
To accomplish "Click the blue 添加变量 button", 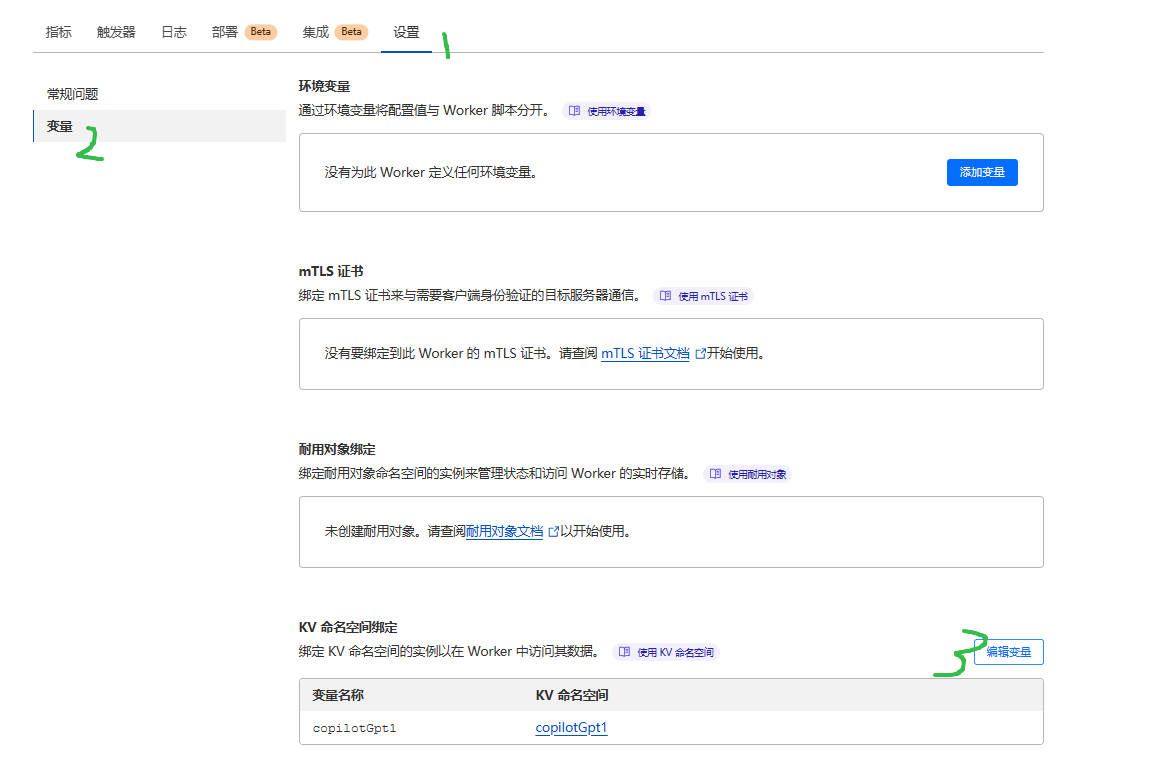I will point(982,172).
